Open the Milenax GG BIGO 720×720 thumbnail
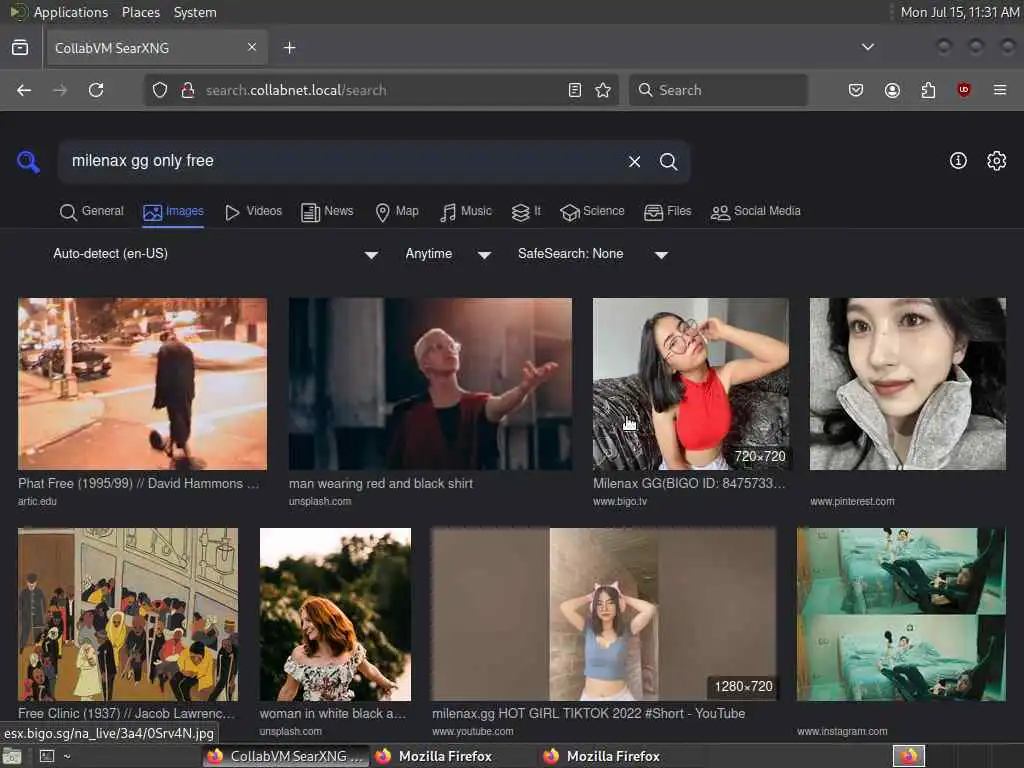 (x=690, y=384)
